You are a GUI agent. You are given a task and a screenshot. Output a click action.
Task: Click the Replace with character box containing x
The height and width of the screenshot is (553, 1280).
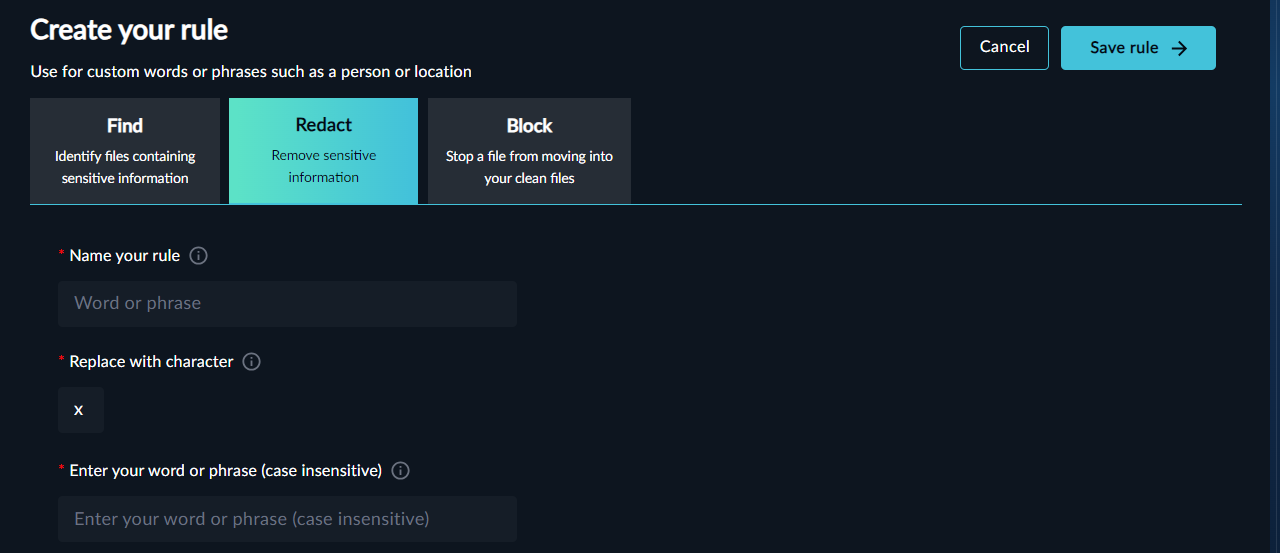point(80,410)
